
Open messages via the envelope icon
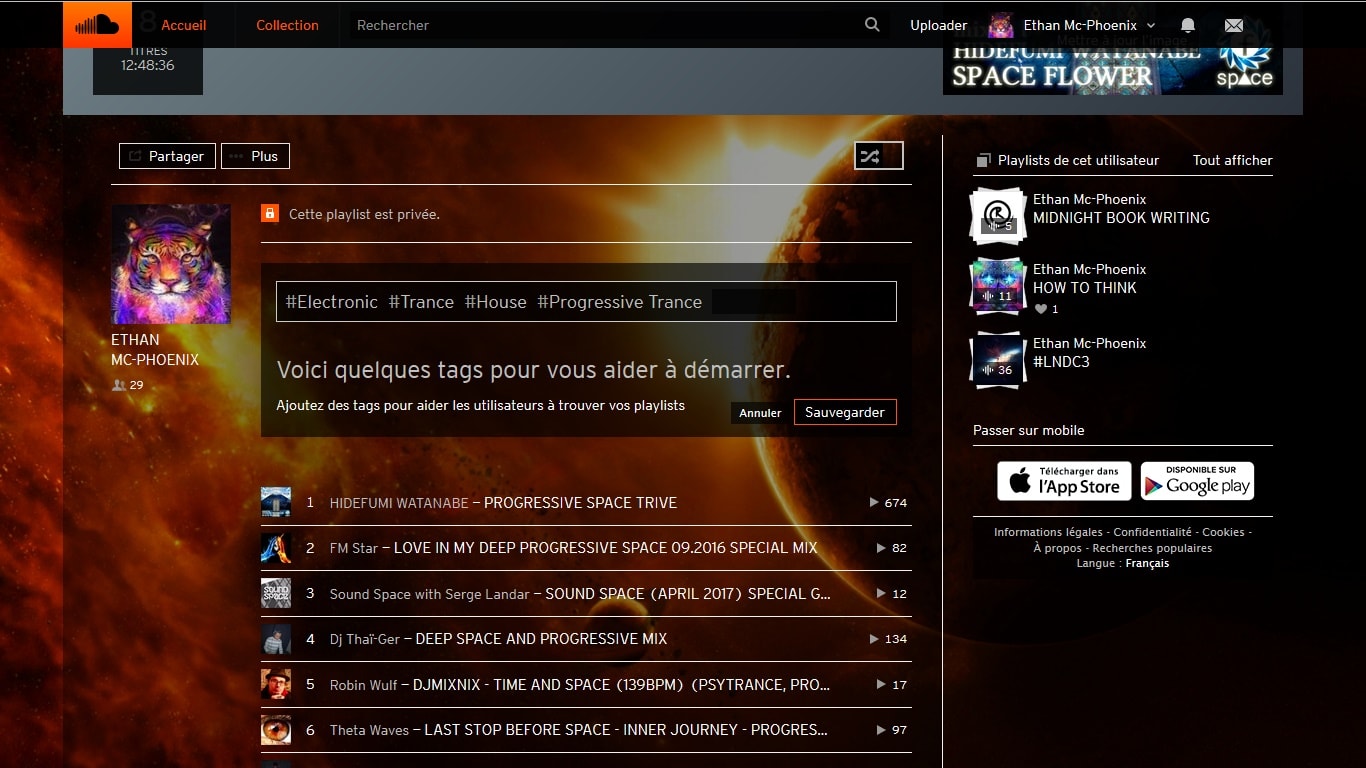(x=1234, y=25)
